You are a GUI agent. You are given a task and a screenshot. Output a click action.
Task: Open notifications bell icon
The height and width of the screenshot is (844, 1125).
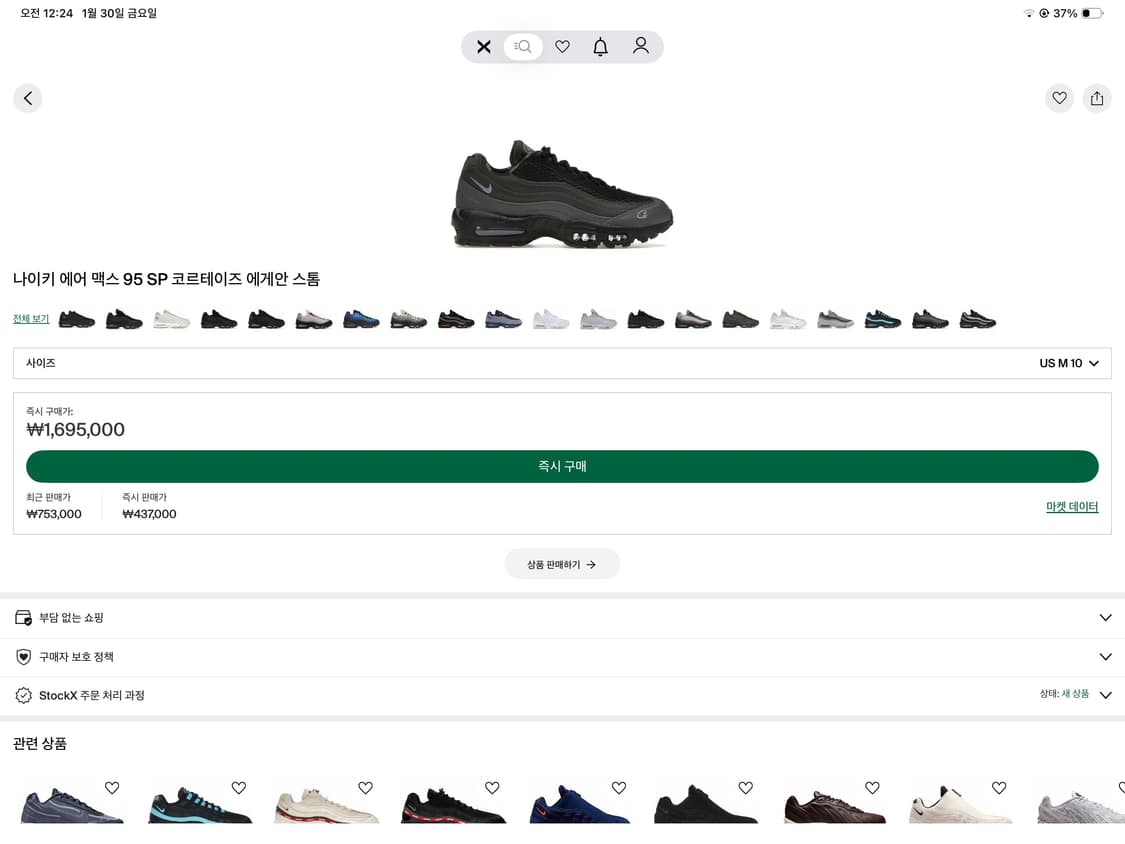point(600,47)
